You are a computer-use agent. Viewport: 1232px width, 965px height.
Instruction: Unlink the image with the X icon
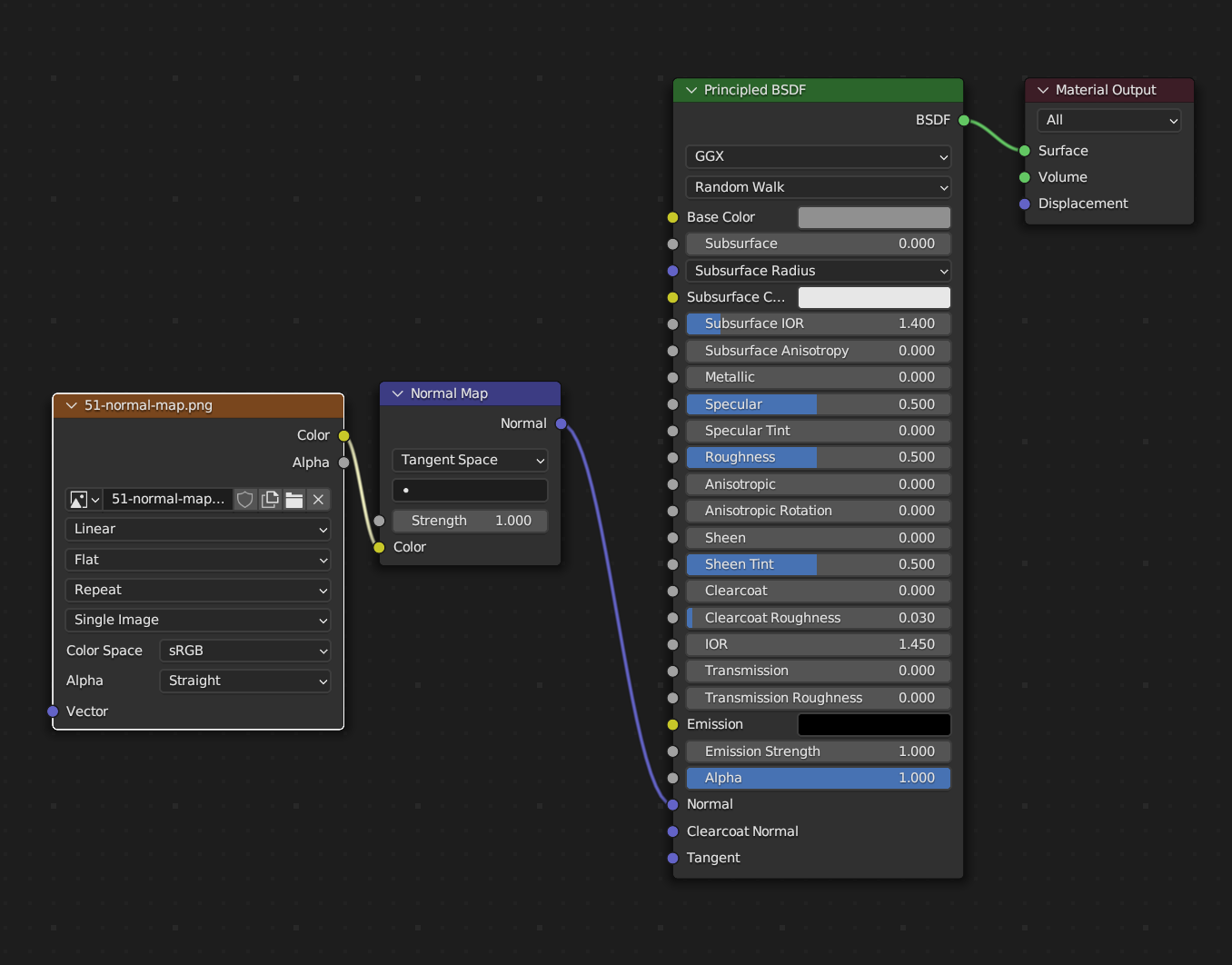(x=318, y=500)
